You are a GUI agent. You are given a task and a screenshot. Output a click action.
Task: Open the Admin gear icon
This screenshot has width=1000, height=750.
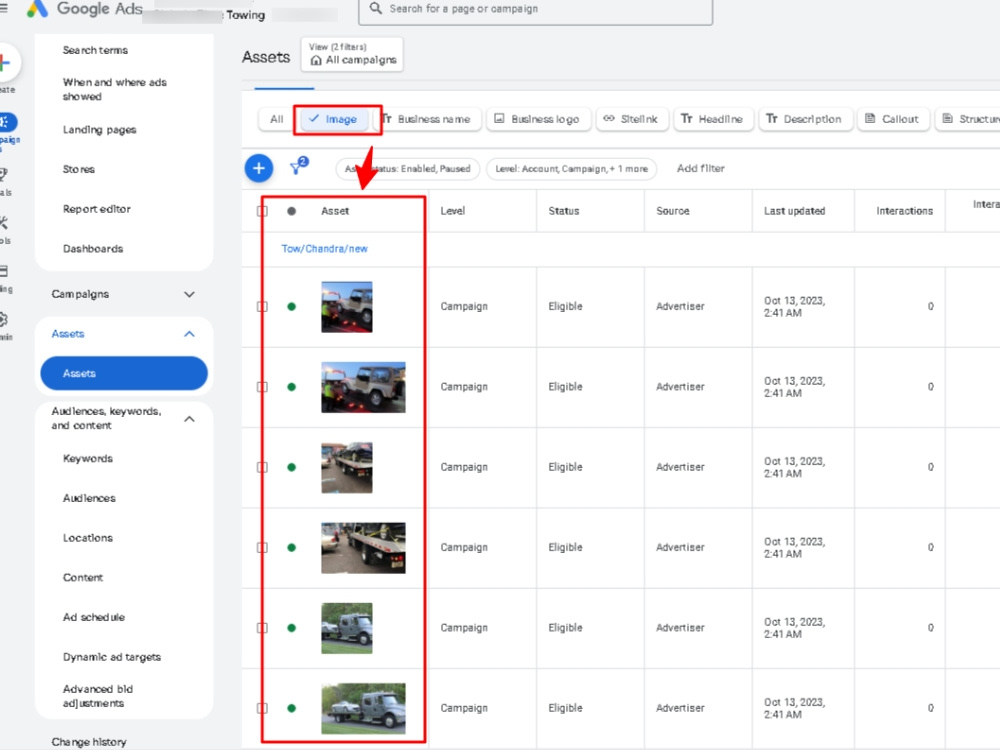4,320
